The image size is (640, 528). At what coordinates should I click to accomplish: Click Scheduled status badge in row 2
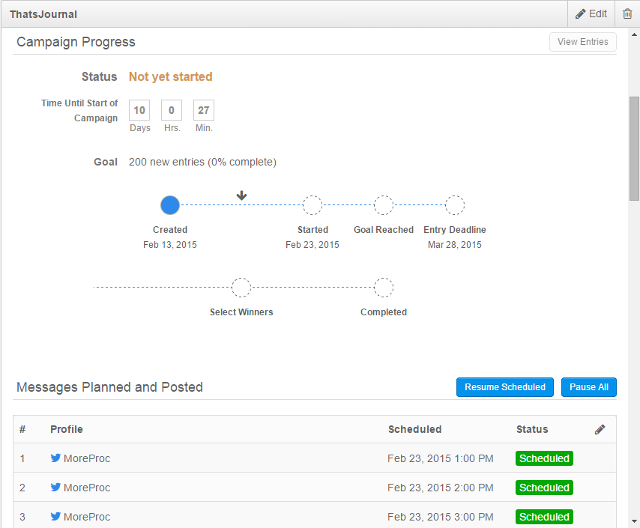(543, 488)
